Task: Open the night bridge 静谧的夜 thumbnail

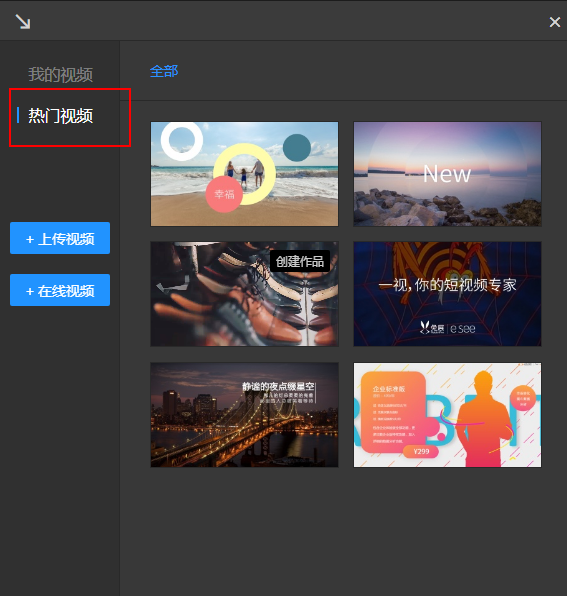Action: [x=244, y=415]
